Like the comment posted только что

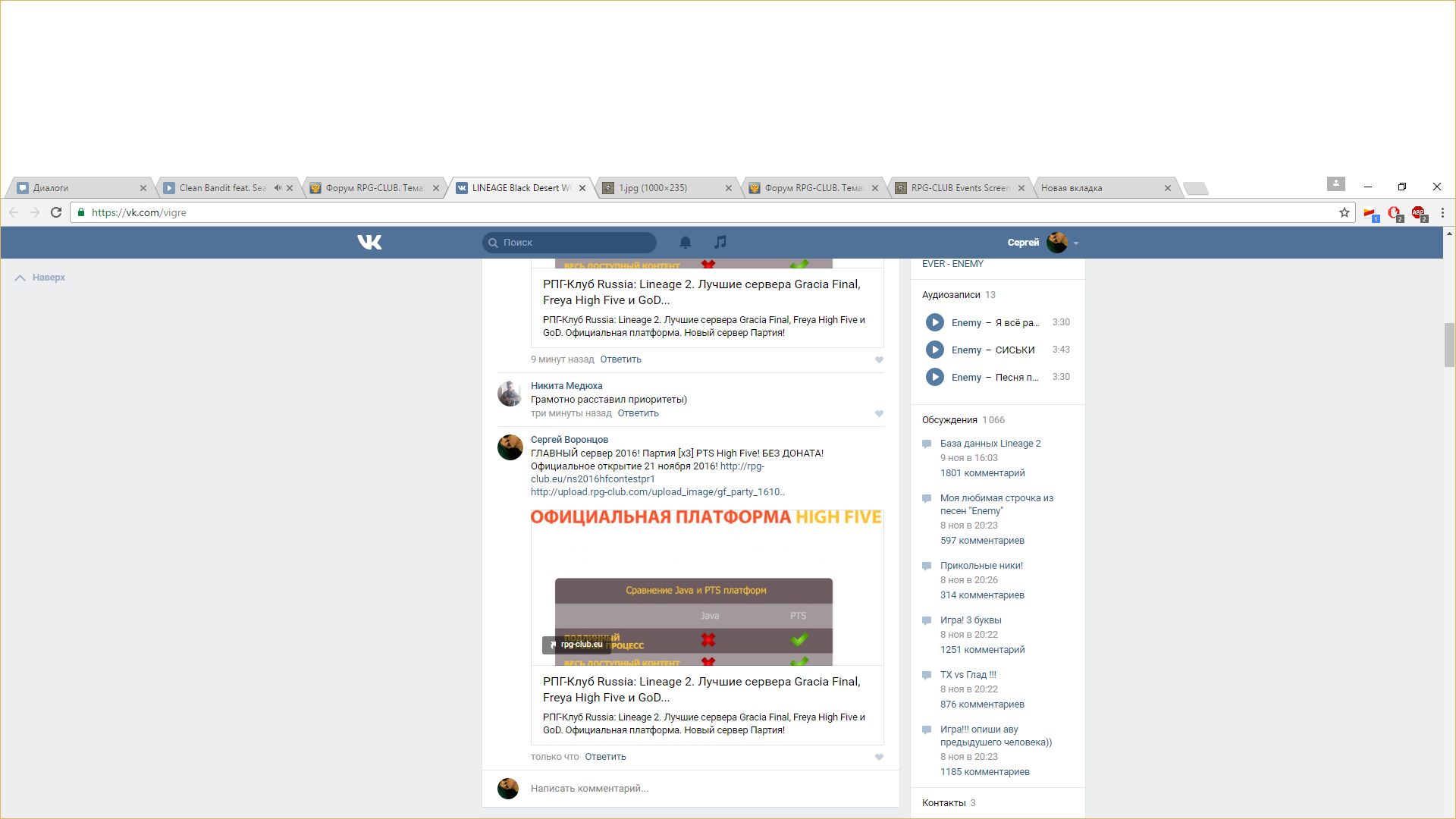pos(879,757)
